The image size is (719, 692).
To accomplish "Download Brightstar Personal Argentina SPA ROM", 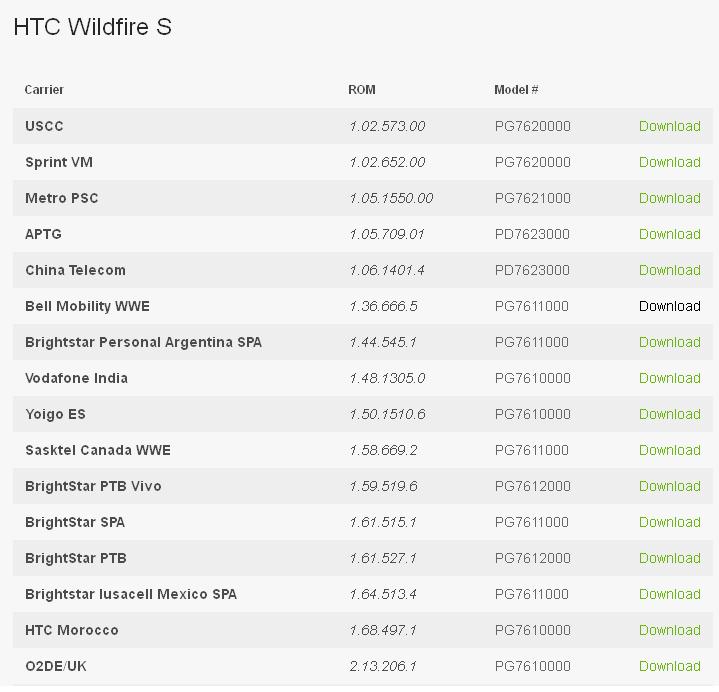I will click(669, 342).
